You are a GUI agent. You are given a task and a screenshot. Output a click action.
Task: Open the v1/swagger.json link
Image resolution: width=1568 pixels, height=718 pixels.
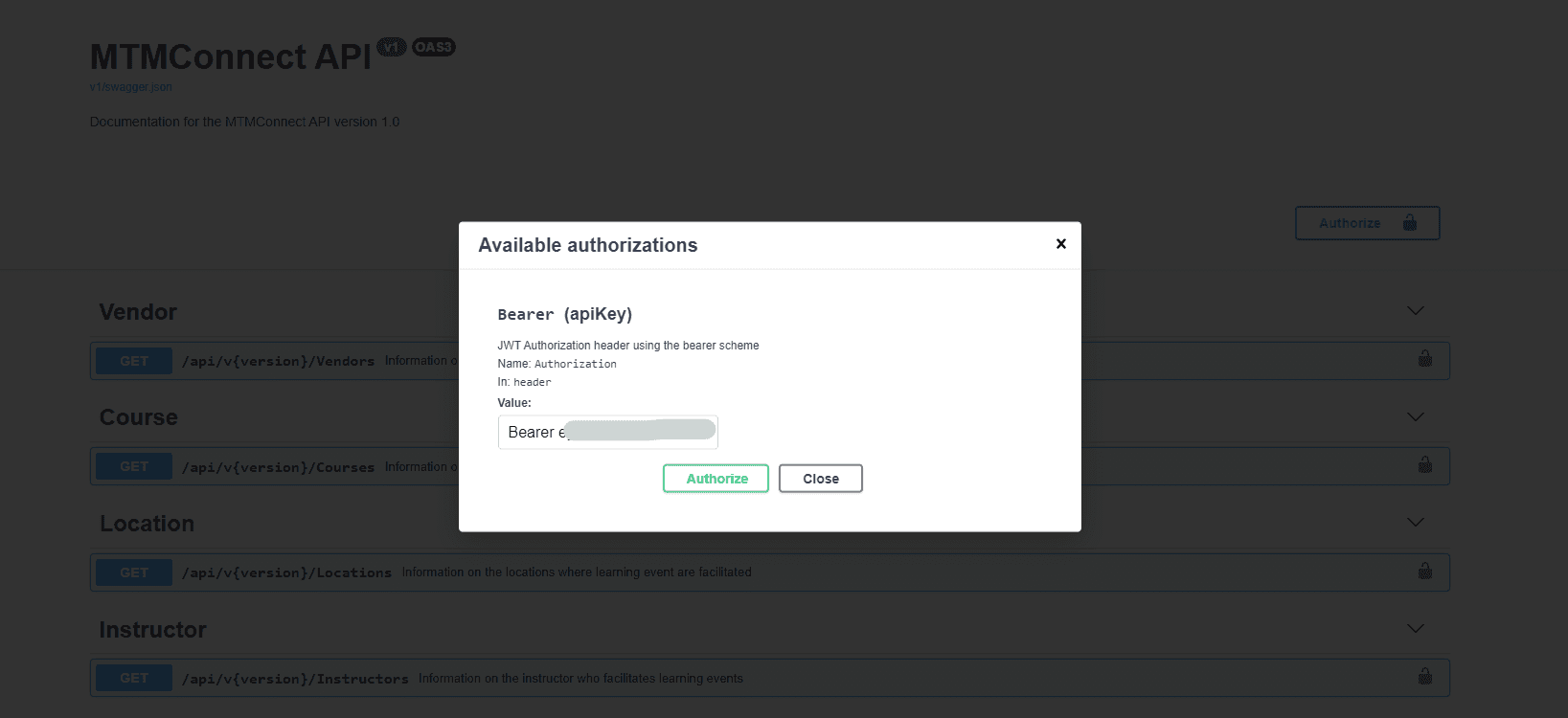coord(131,87)
